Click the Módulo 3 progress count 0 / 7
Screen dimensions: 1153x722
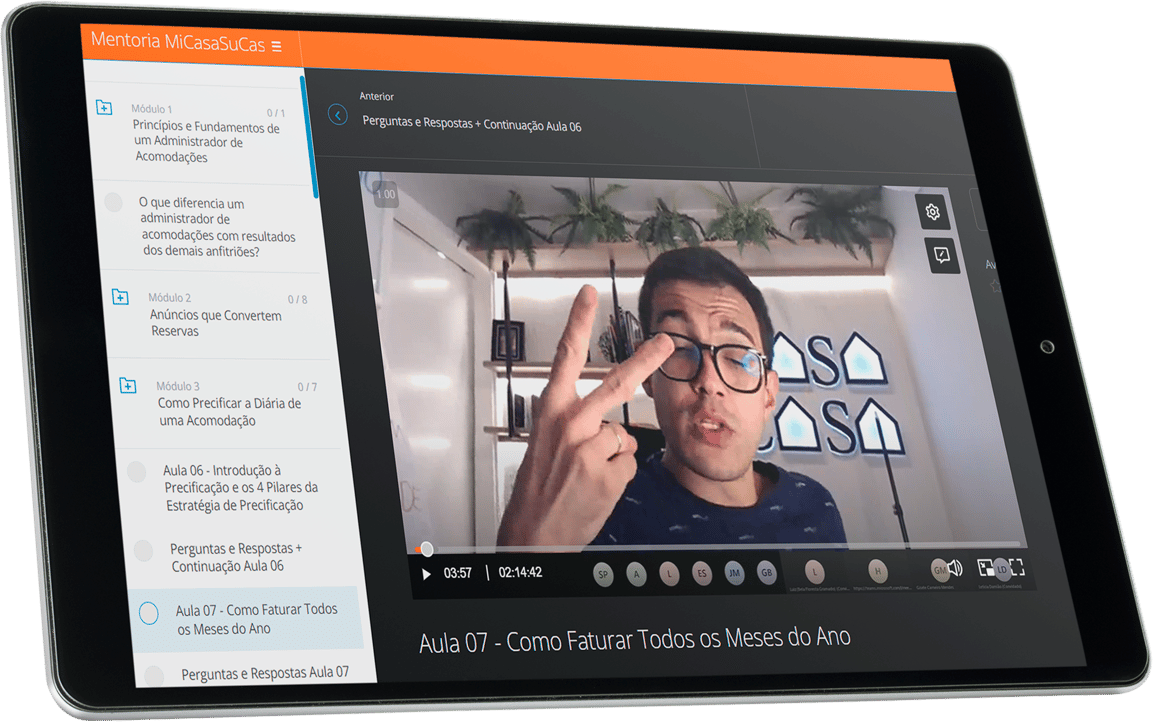click(x=307, y=387)
